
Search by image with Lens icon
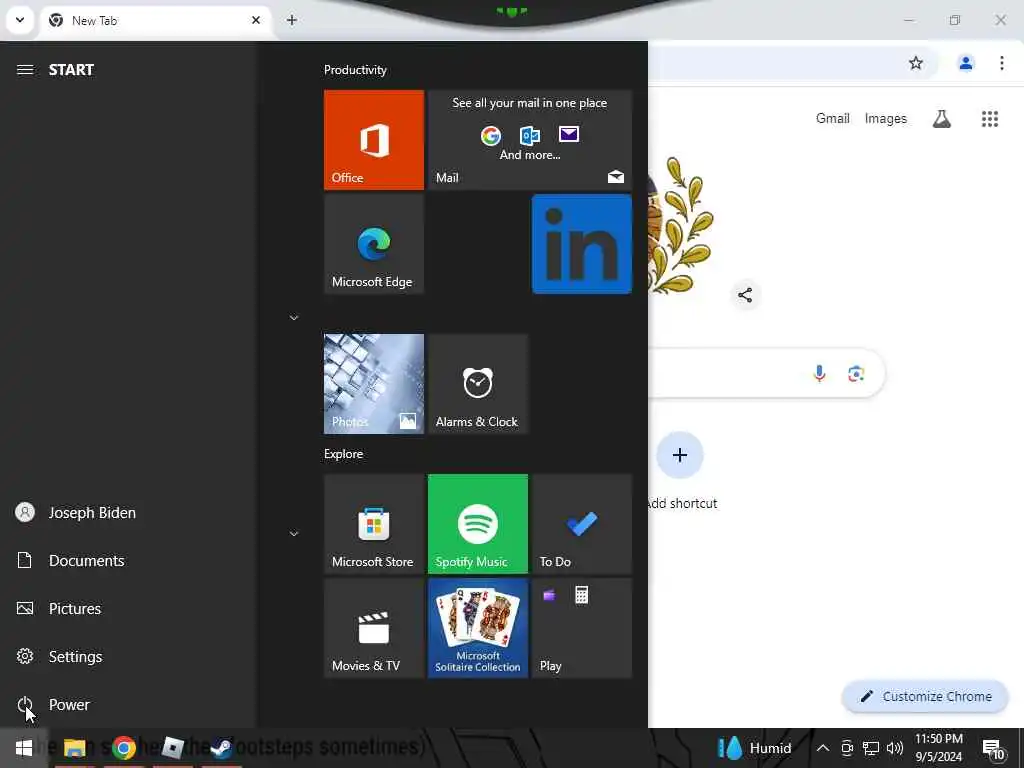point(856,373)
